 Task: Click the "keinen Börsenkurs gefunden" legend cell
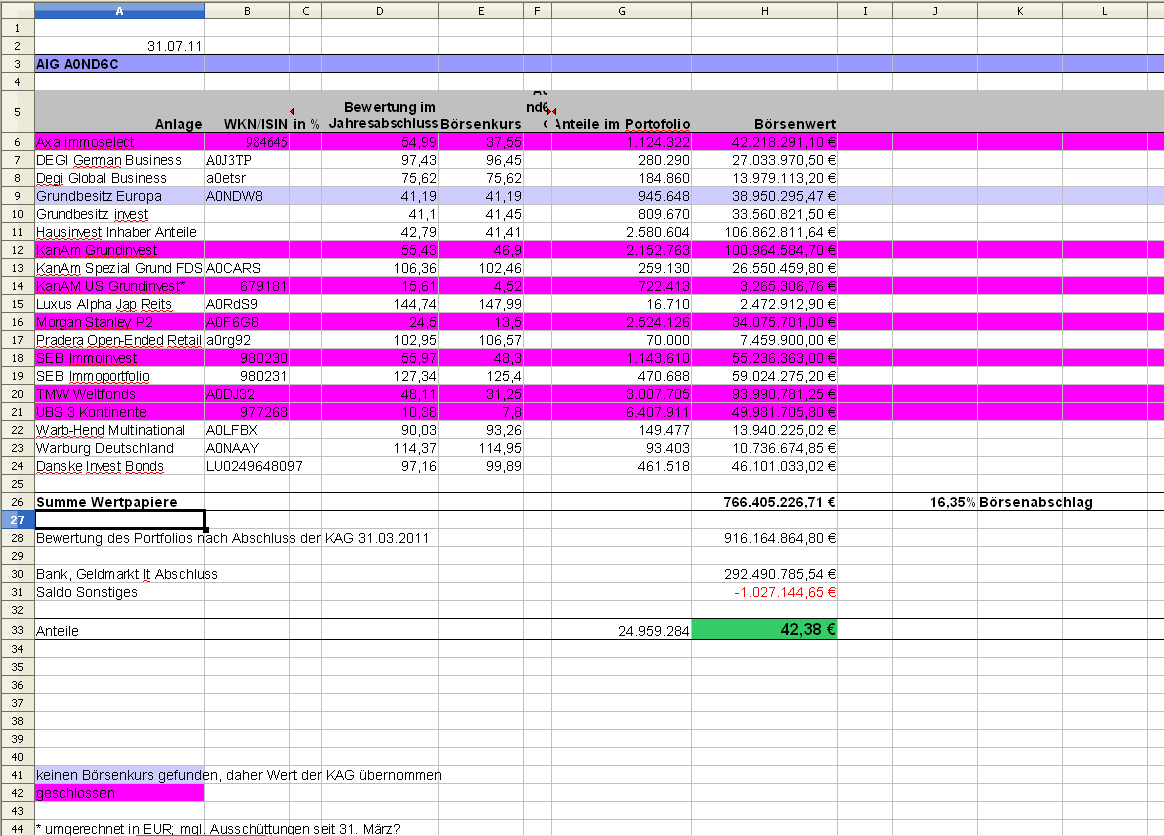pyautogui.click(x=118, y=775)
